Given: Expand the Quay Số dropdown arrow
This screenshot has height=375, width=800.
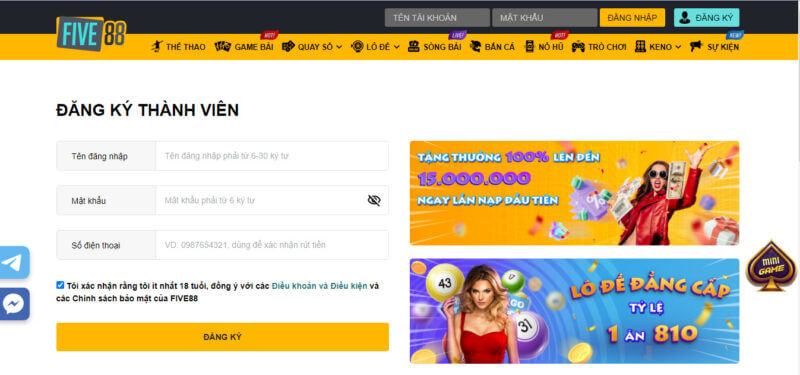Looking at the screenshot, I should click(x=339, y=47).
